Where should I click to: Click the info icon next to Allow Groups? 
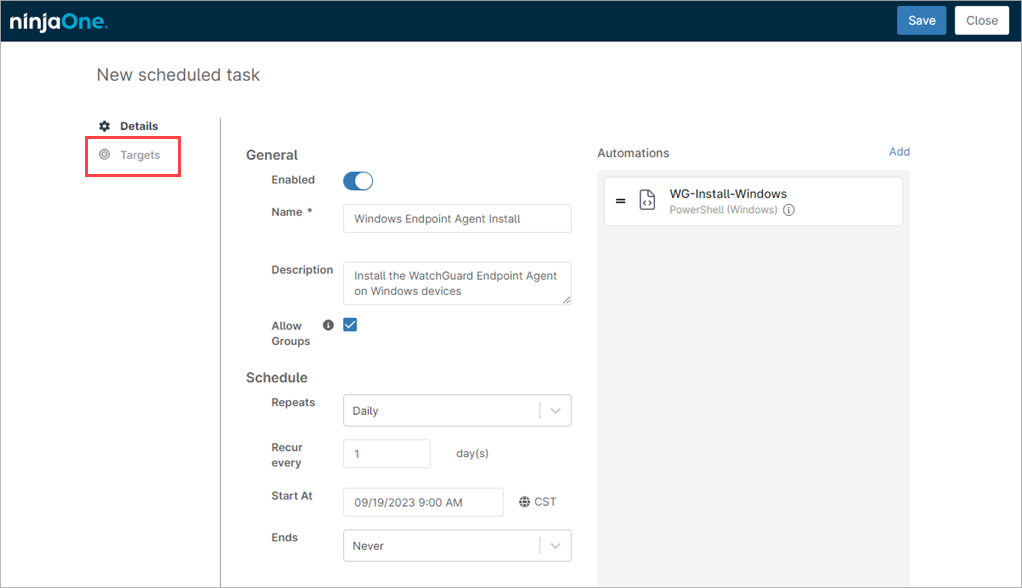(329, 324)
